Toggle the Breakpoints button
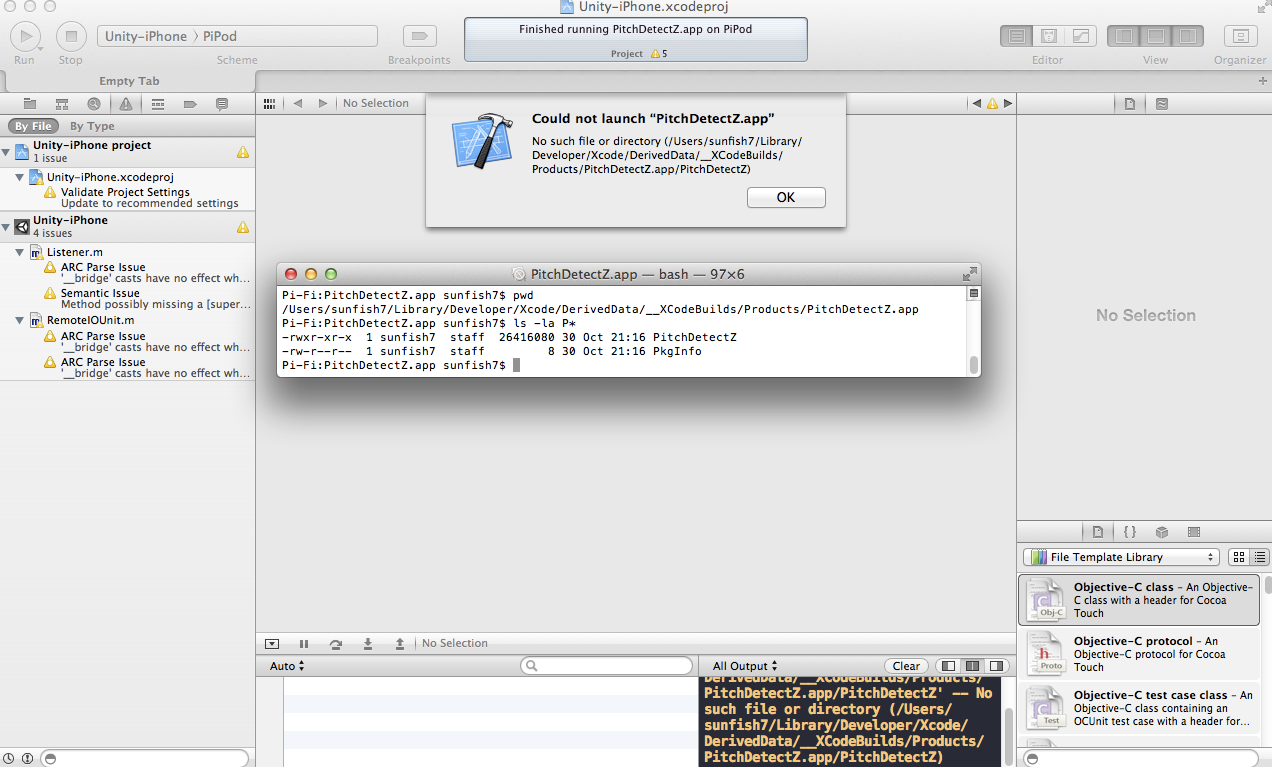 pos(419,36)
